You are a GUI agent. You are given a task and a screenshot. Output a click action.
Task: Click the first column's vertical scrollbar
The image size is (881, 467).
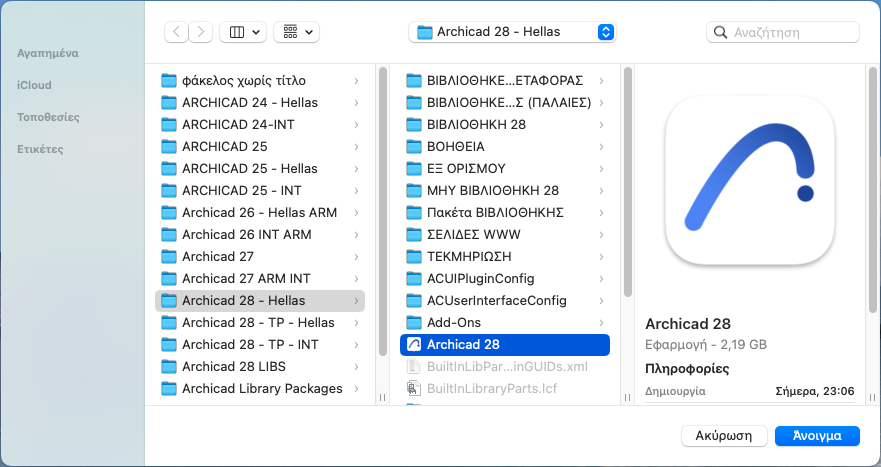pos(383,211)
